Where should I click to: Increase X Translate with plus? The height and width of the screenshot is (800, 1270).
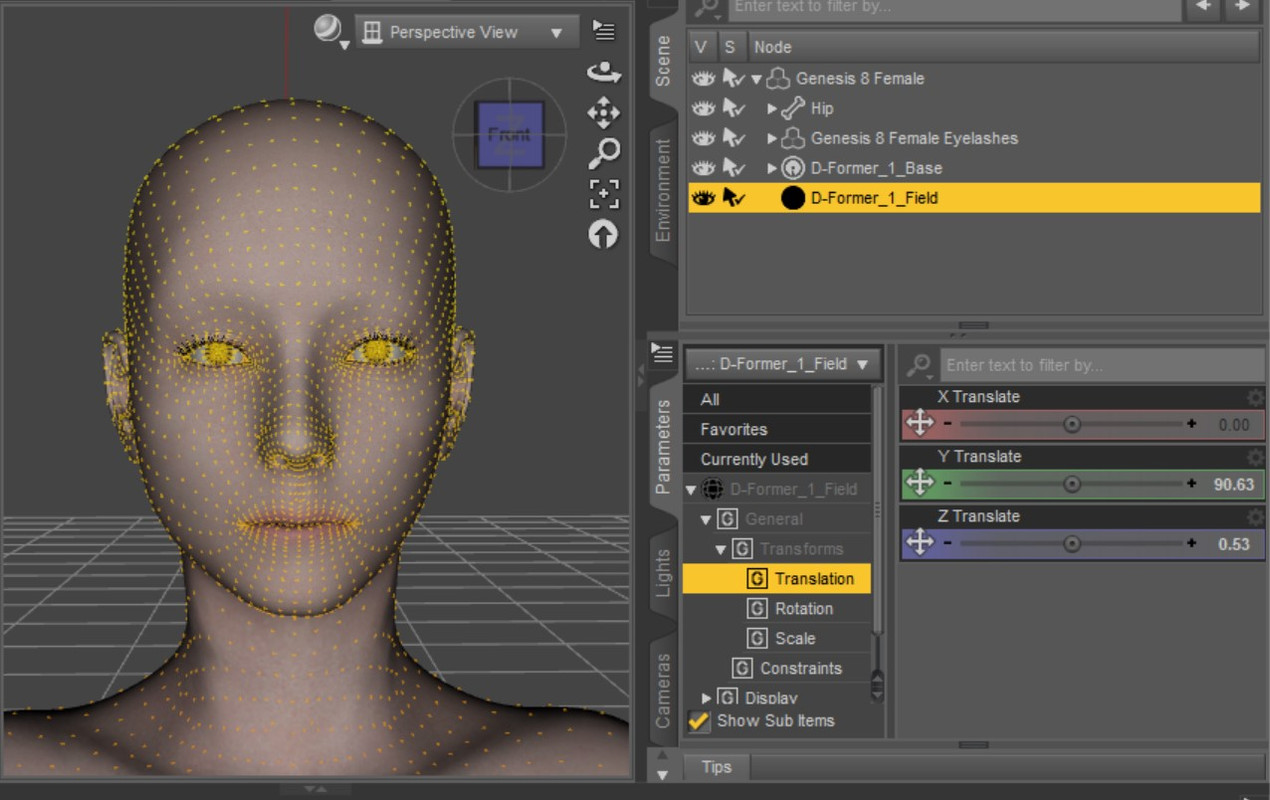click(x=1192, y=424)
